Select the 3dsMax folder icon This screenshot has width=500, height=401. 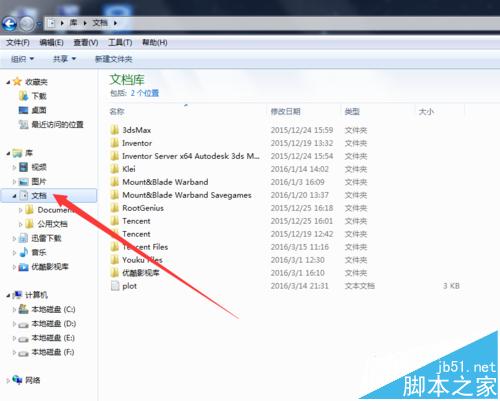[x=115, y=130]
